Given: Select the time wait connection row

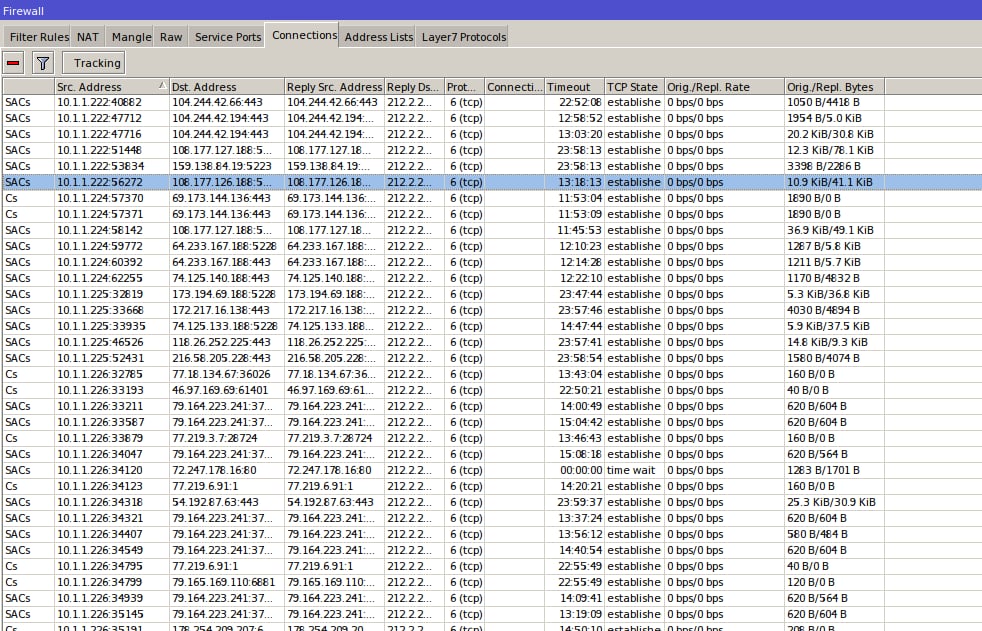Looking at the screenshot, I should click(x=491, y=470).
